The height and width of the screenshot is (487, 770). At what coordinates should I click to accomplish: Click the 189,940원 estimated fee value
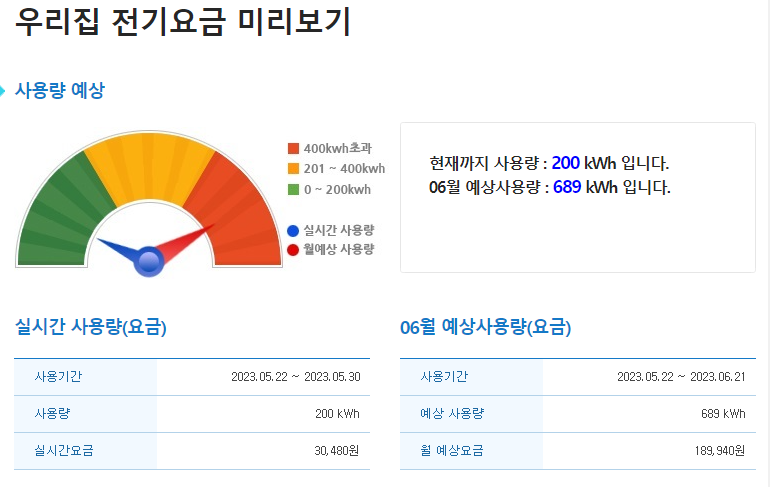(x=720, y=451)
